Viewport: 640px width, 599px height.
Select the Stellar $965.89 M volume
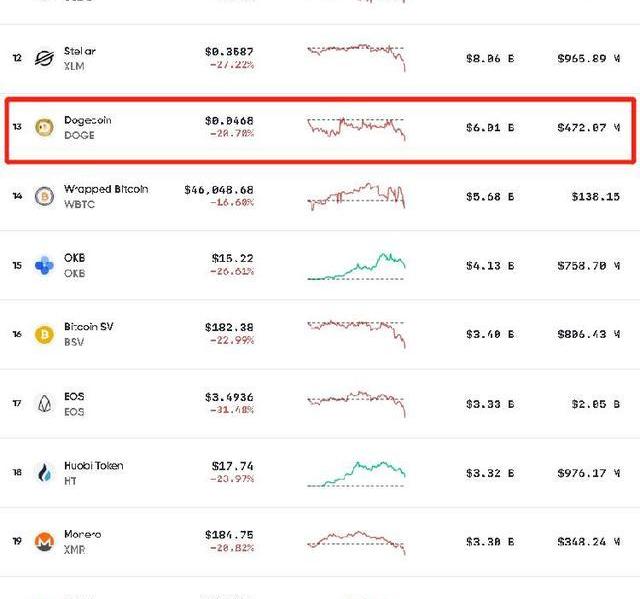click(x=589, y=59)
